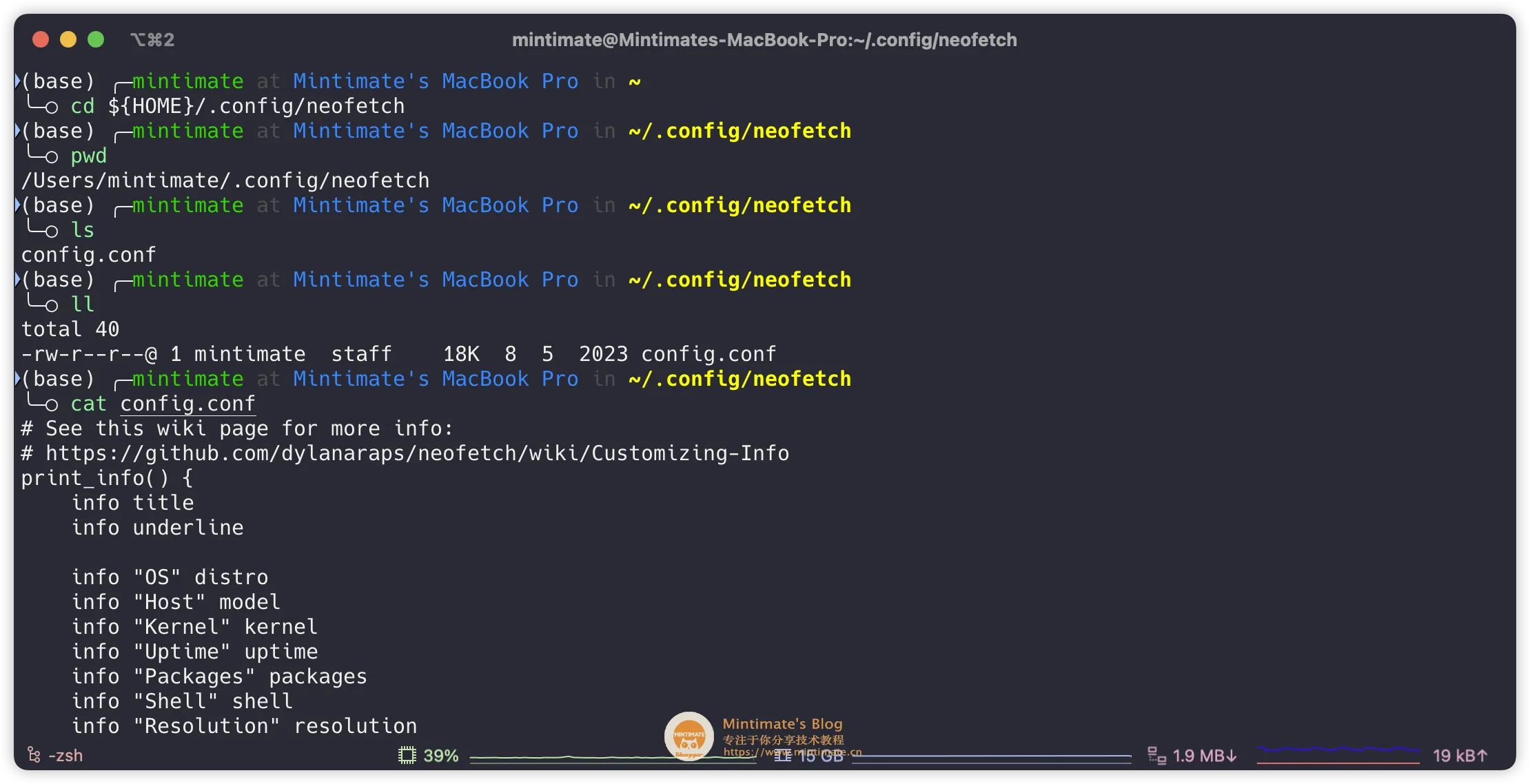
Task: Click the prompt mark triangle on the cat command prompt
Action: pyautogui.click(x=17, y=378)
